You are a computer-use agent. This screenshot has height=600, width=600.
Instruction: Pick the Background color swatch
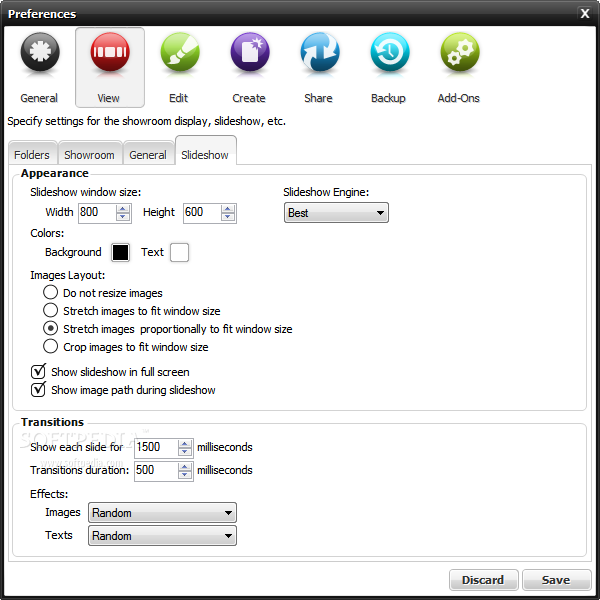[120, 253]
